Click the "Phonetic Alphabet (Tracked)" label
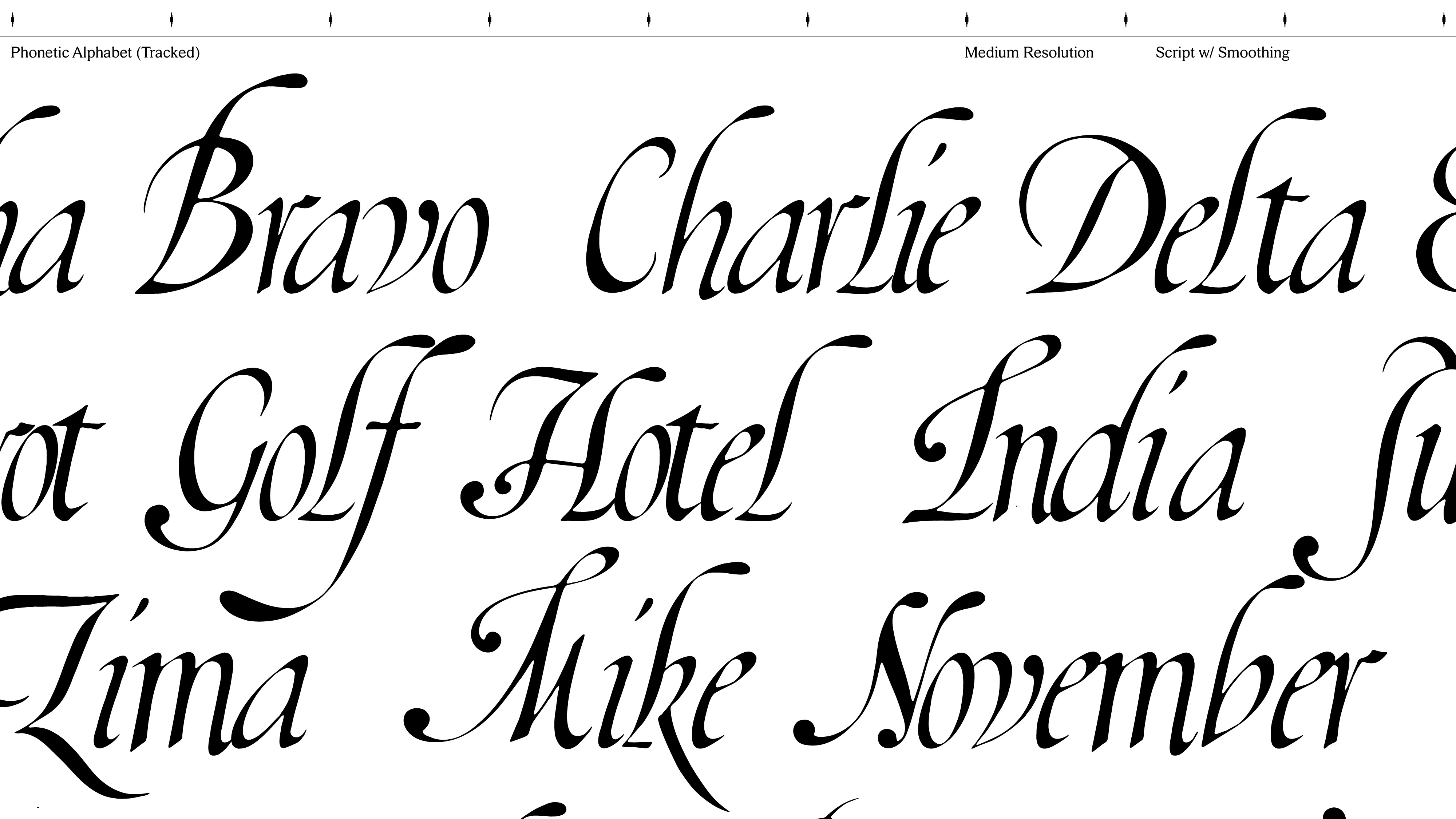The height and width of the screenshot is (819, 1456). click(x=105, y=52)
